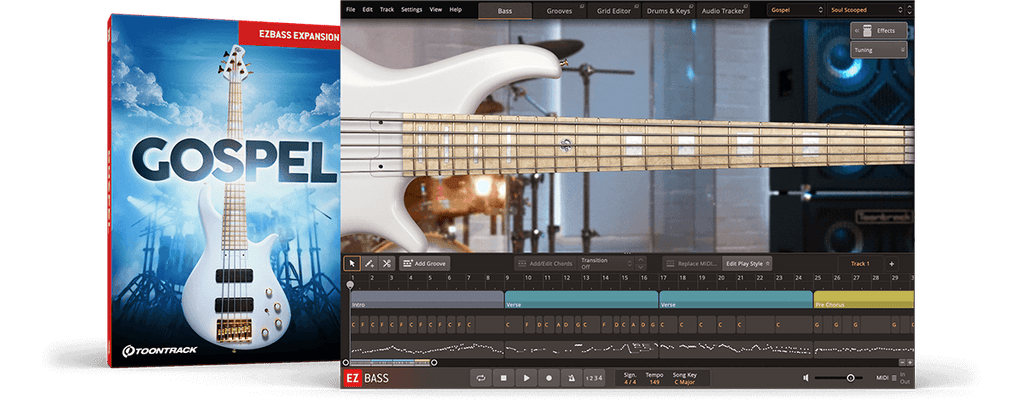The width and height of the screenshot is (1024, 416).
Task: Click the 4/4 time signature value
Action: pos(630,381)
